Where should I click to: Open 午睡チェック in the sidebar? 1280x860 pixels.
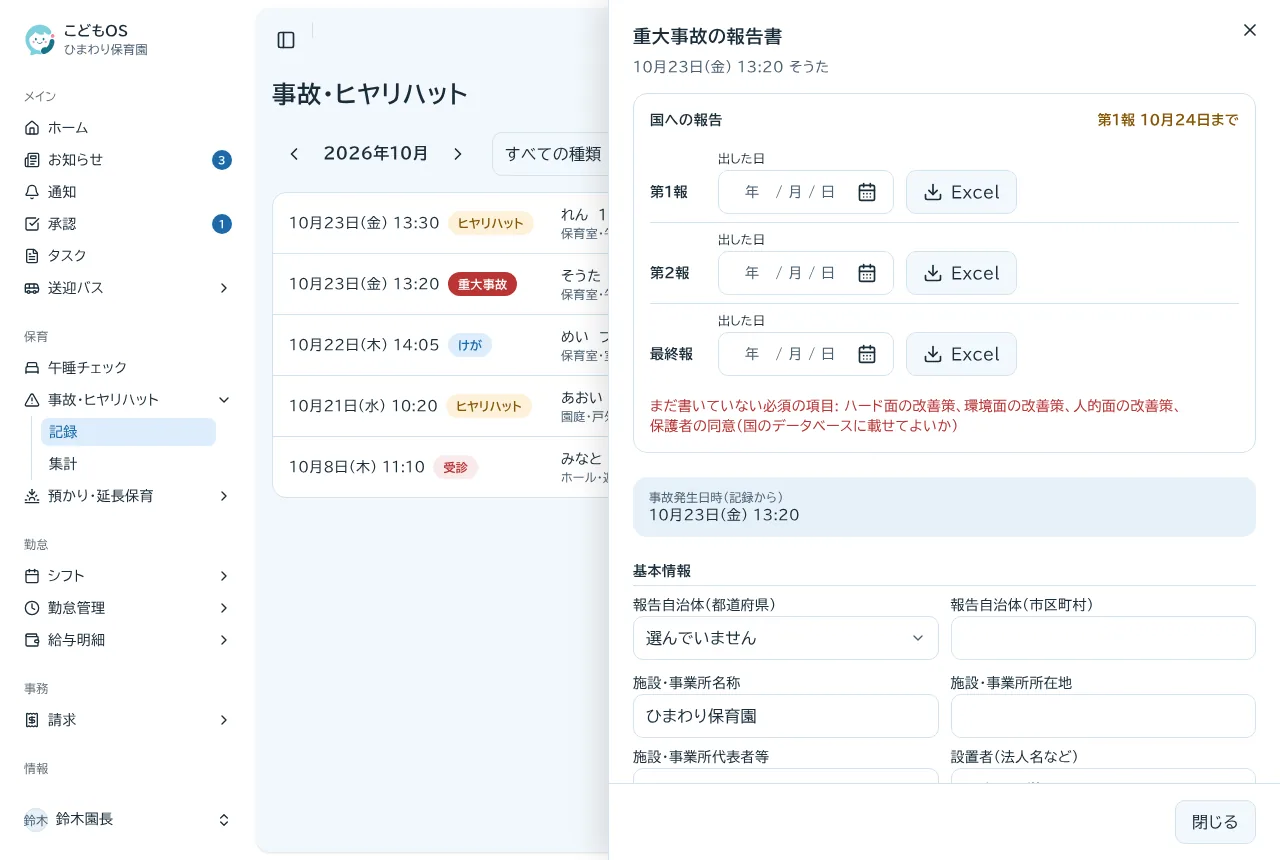(x=128, y=368)
